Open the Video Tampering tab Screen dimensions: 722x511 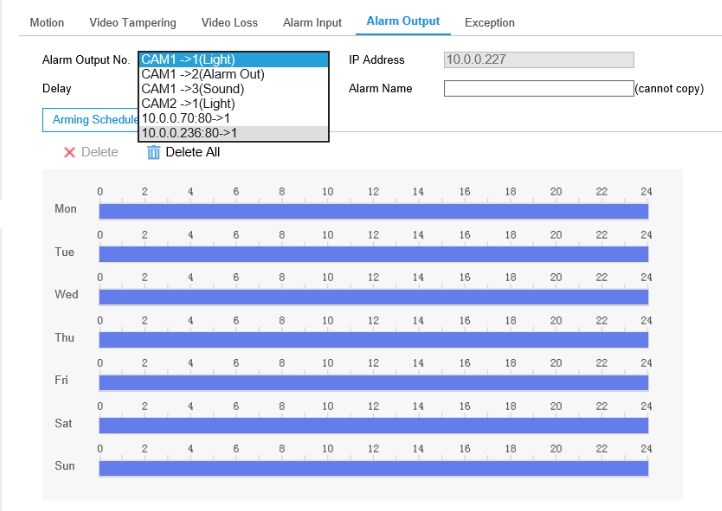coord(133,23)
